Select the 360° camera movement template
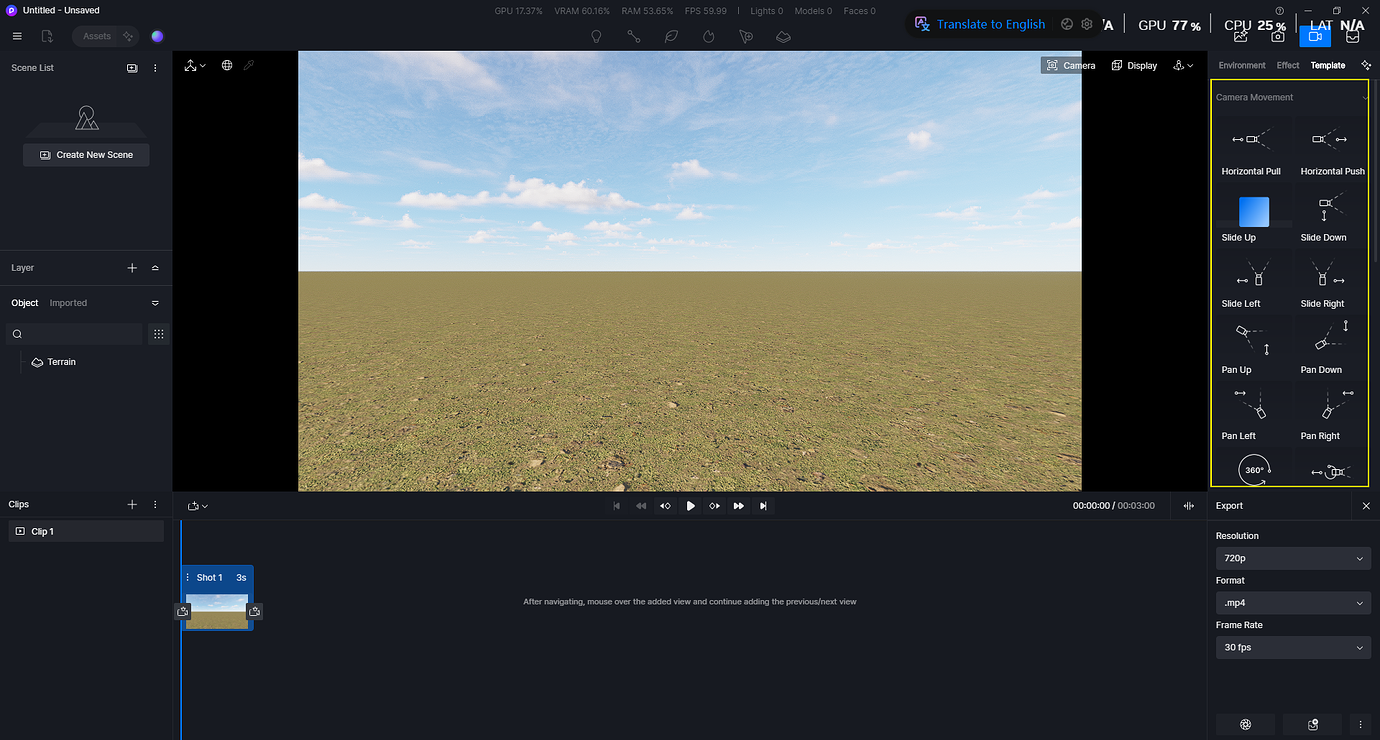Screen dimensions: 1380x740 1253,469
